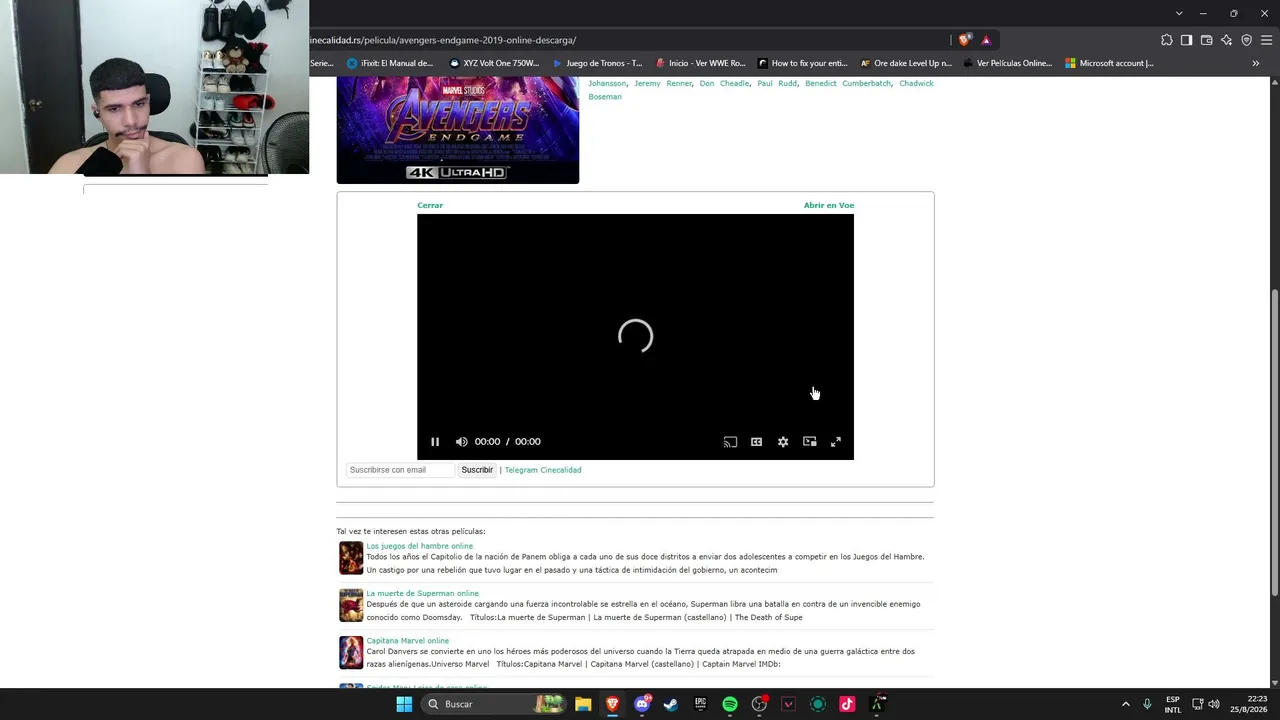Viewport: 1280px width, 720px height.
Task: Click the Avengers Endgame poster image
Action: (x=458, y=130)
